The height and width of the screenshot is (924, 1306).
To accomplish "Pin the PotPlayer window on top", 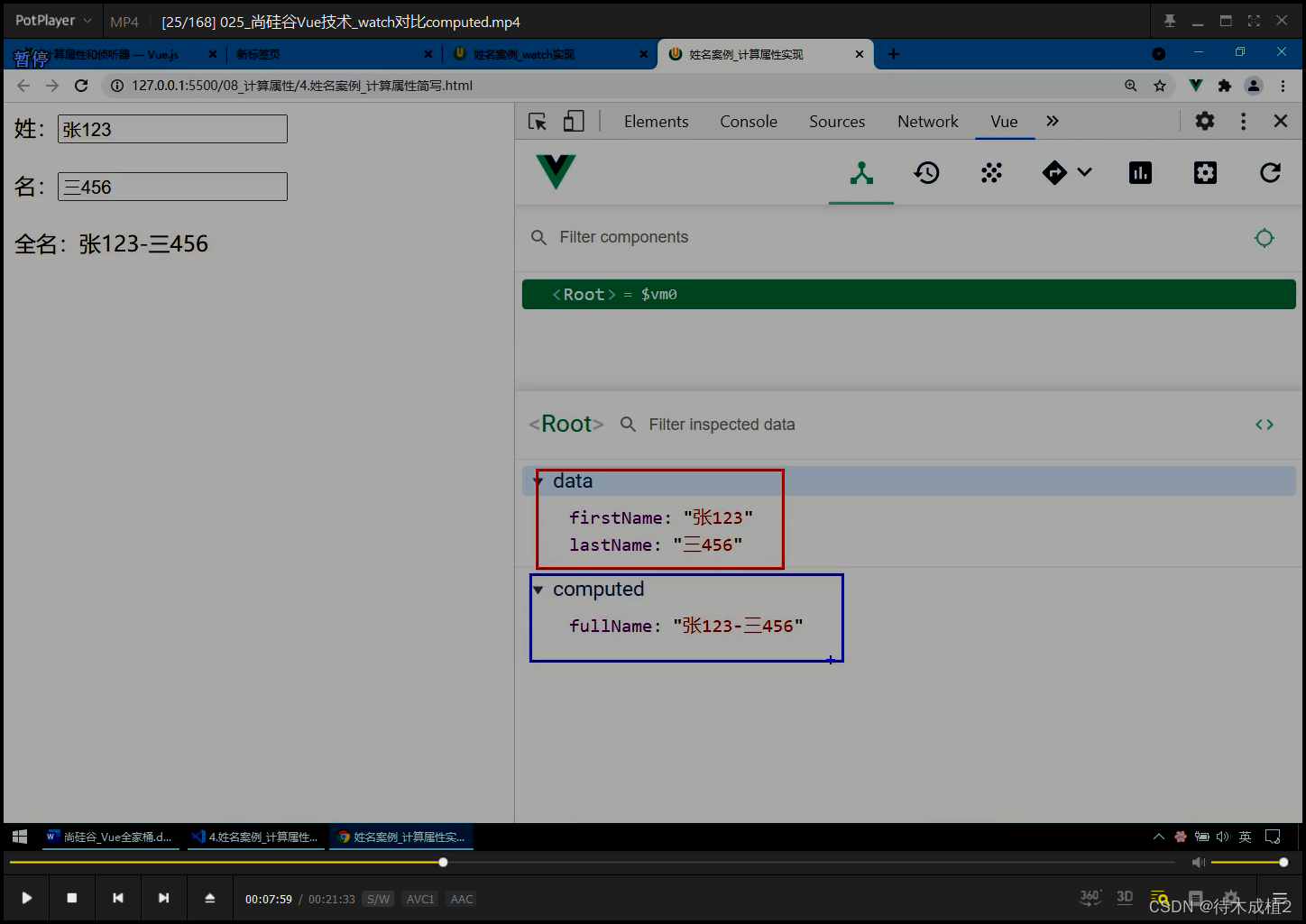I will 1170,21.
